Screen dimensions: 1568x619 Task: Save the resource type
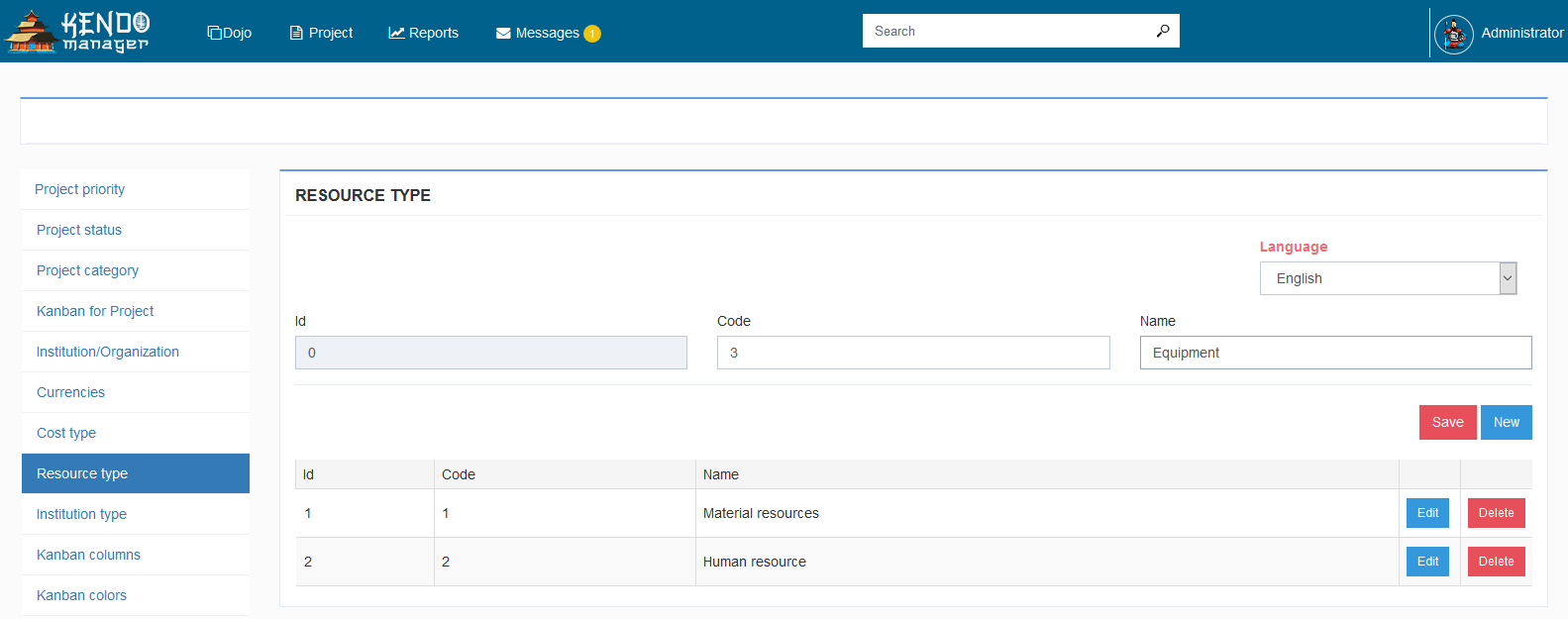[1447, 422]
